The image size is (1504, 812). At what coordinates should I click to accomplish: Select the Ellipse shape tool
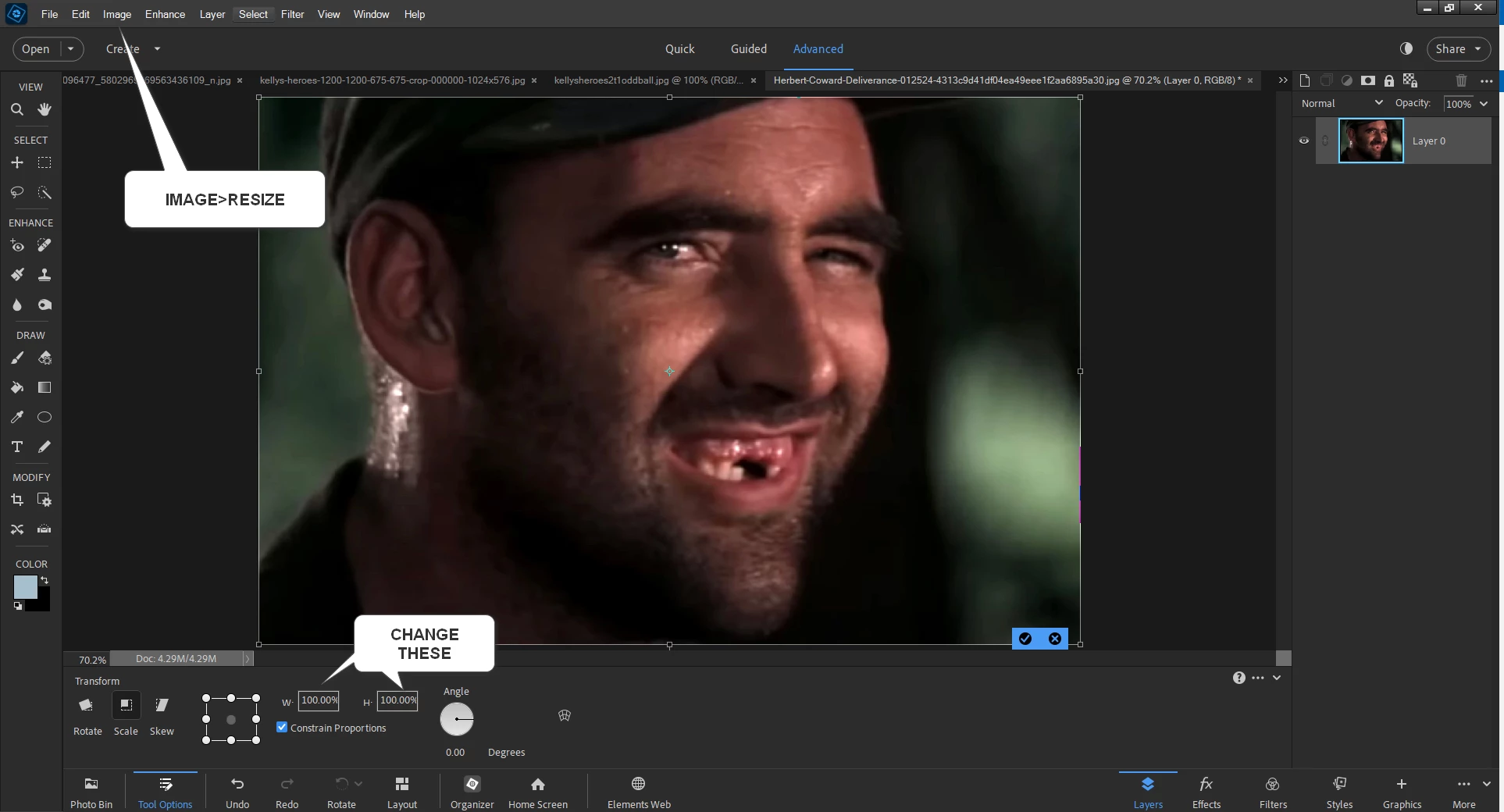tap(45, 417)
